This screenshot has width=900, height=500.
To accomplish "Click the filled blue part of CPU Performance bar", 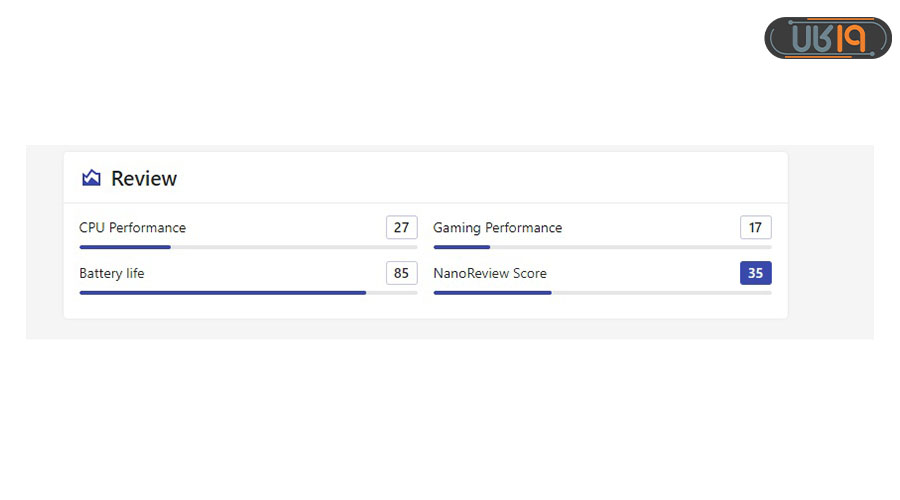I will coord(125,247).
